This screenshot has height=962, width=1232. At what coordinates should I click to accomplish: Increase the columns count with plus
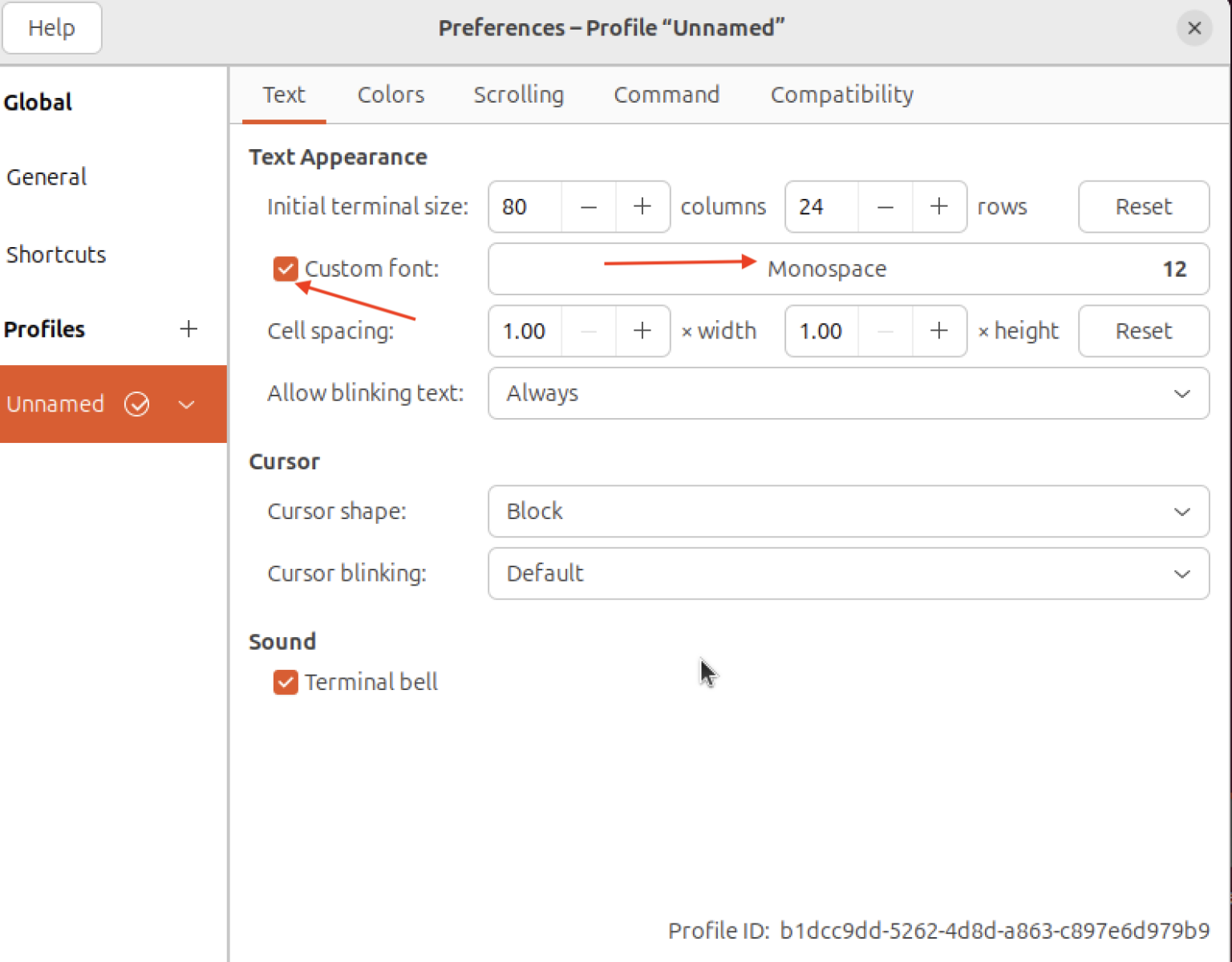tap(642, 207)
